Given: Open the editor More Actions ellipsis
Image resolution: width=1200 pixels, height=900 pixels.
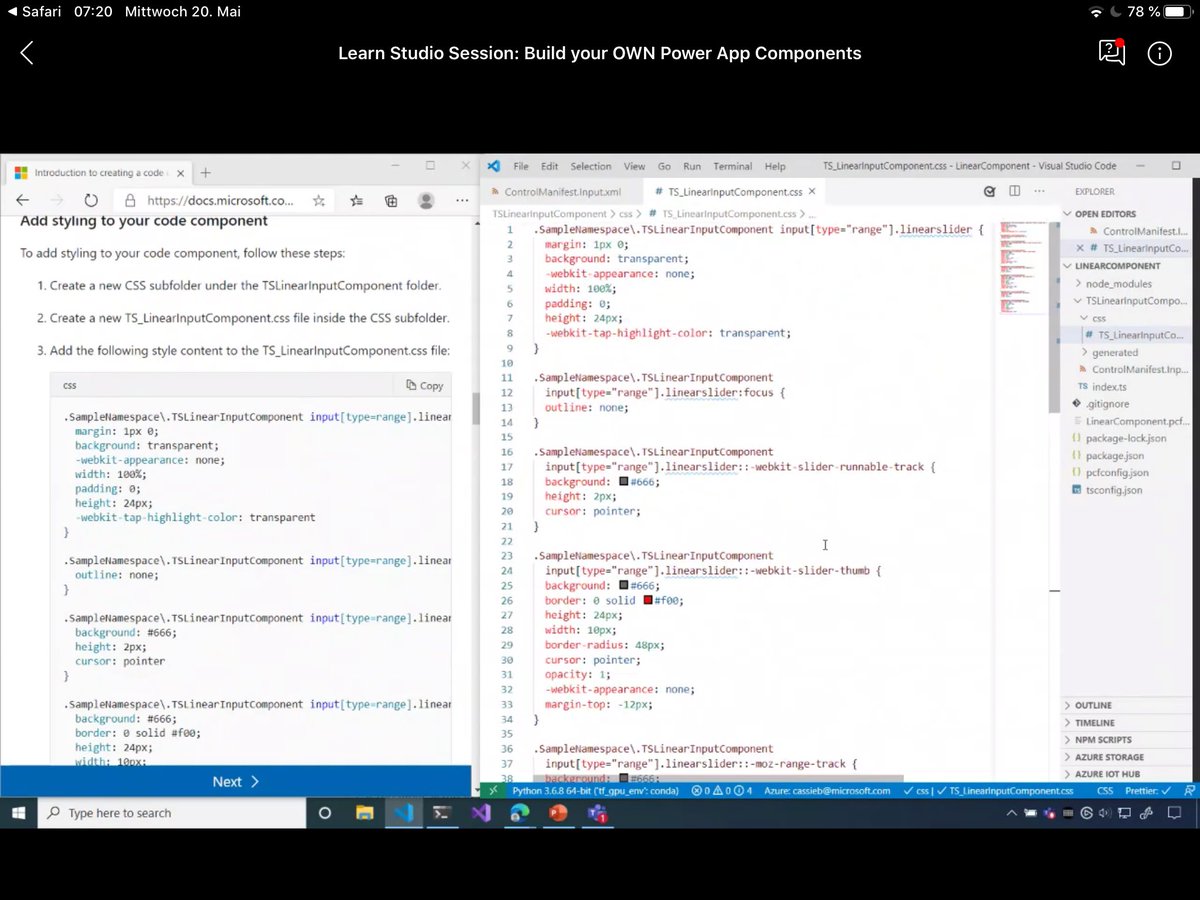Looking at the screenshot, I should tap(1040, 191).
